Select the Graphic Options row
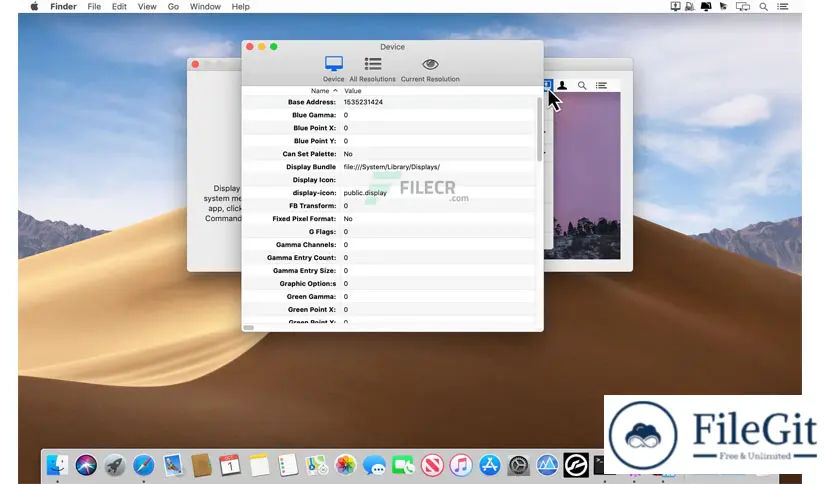Image resolution: width=836 pixels, height=484 pixels. 389,284
